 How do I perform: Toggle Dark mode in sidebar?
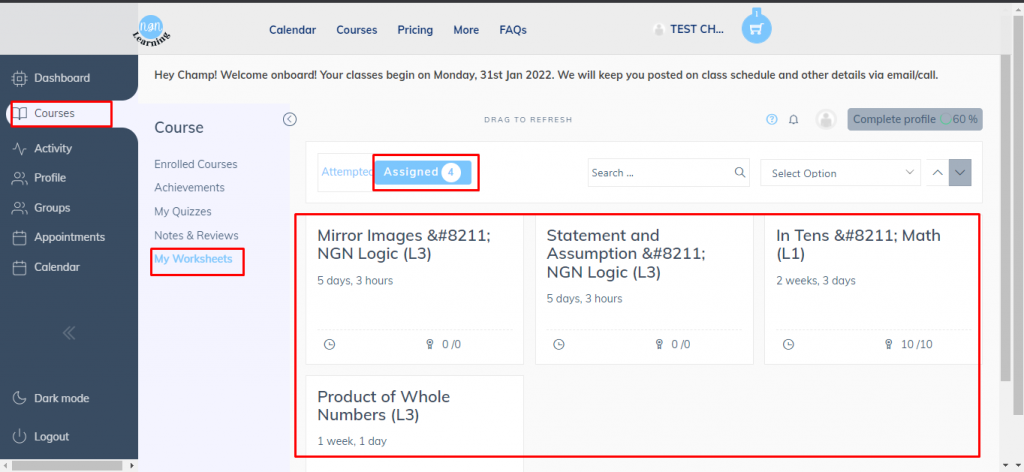(61, 398)
